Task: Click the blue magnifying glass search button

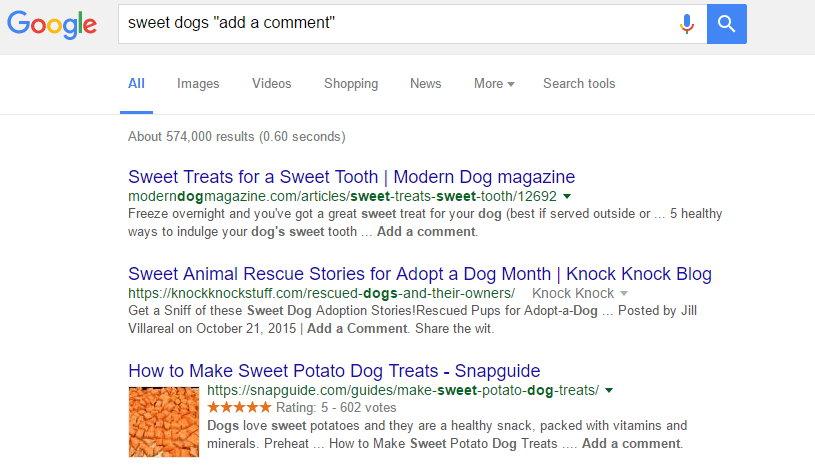Action: coord(727,24)
